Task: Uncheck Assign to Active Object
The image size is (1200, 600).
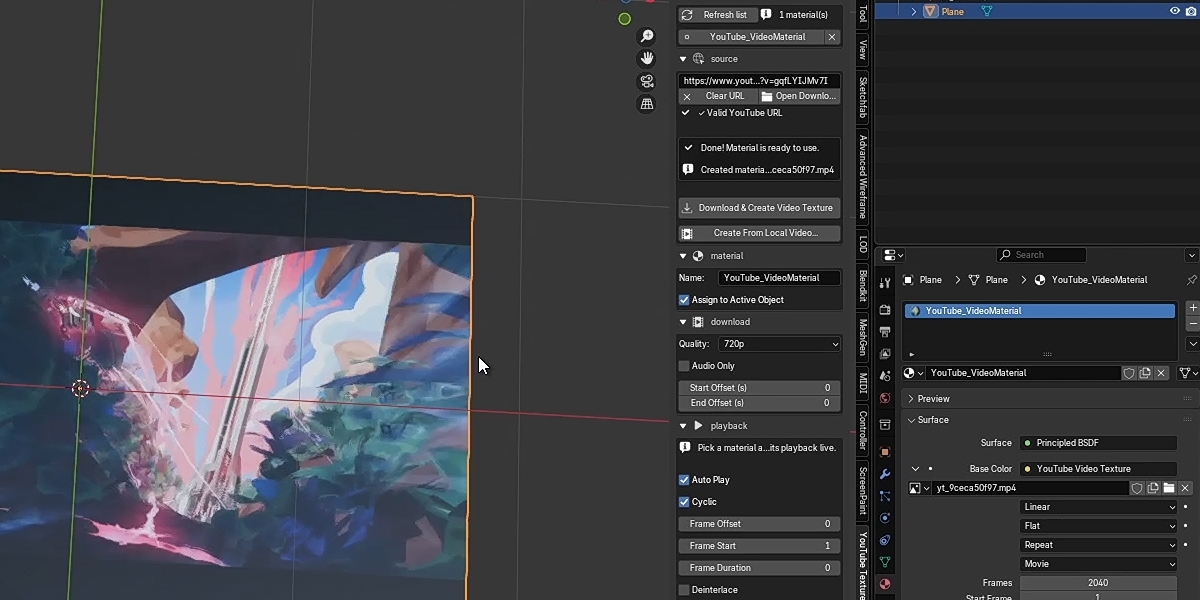Action: point(684,300)
